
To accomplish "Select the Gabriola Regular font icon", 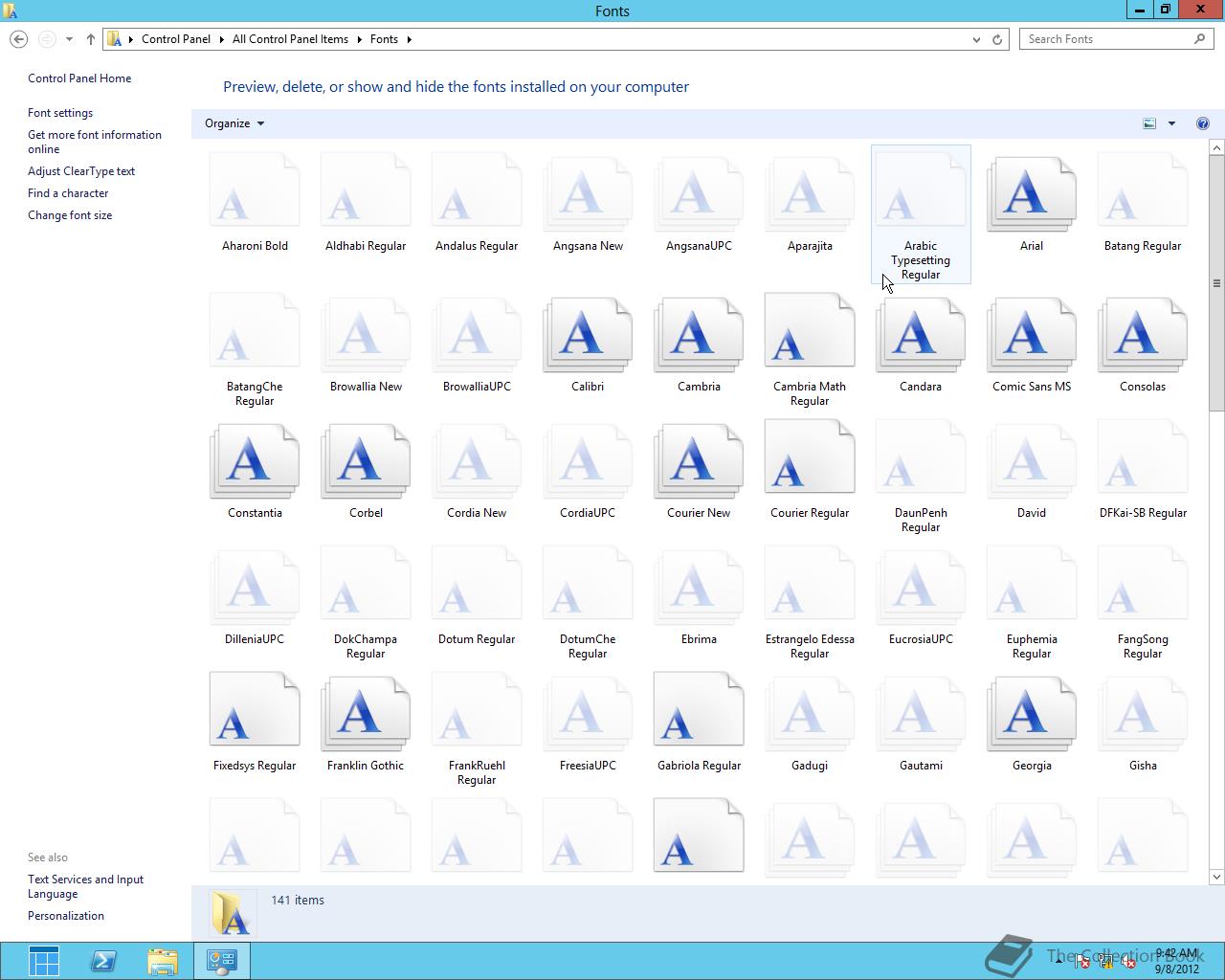I will point(699,710).
